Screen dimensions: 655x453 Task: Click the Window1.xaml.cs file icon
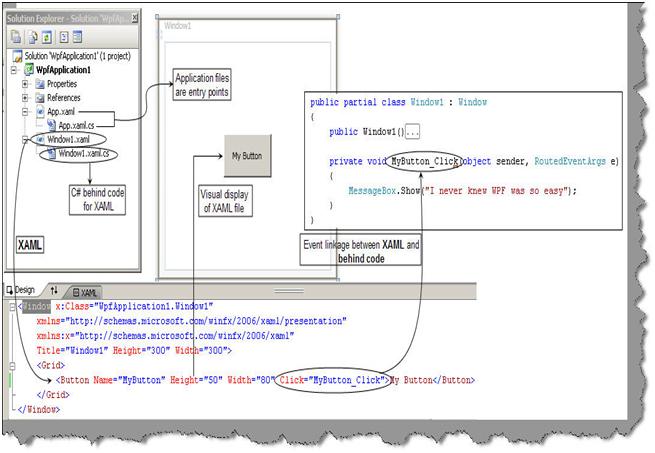point(51,154)
